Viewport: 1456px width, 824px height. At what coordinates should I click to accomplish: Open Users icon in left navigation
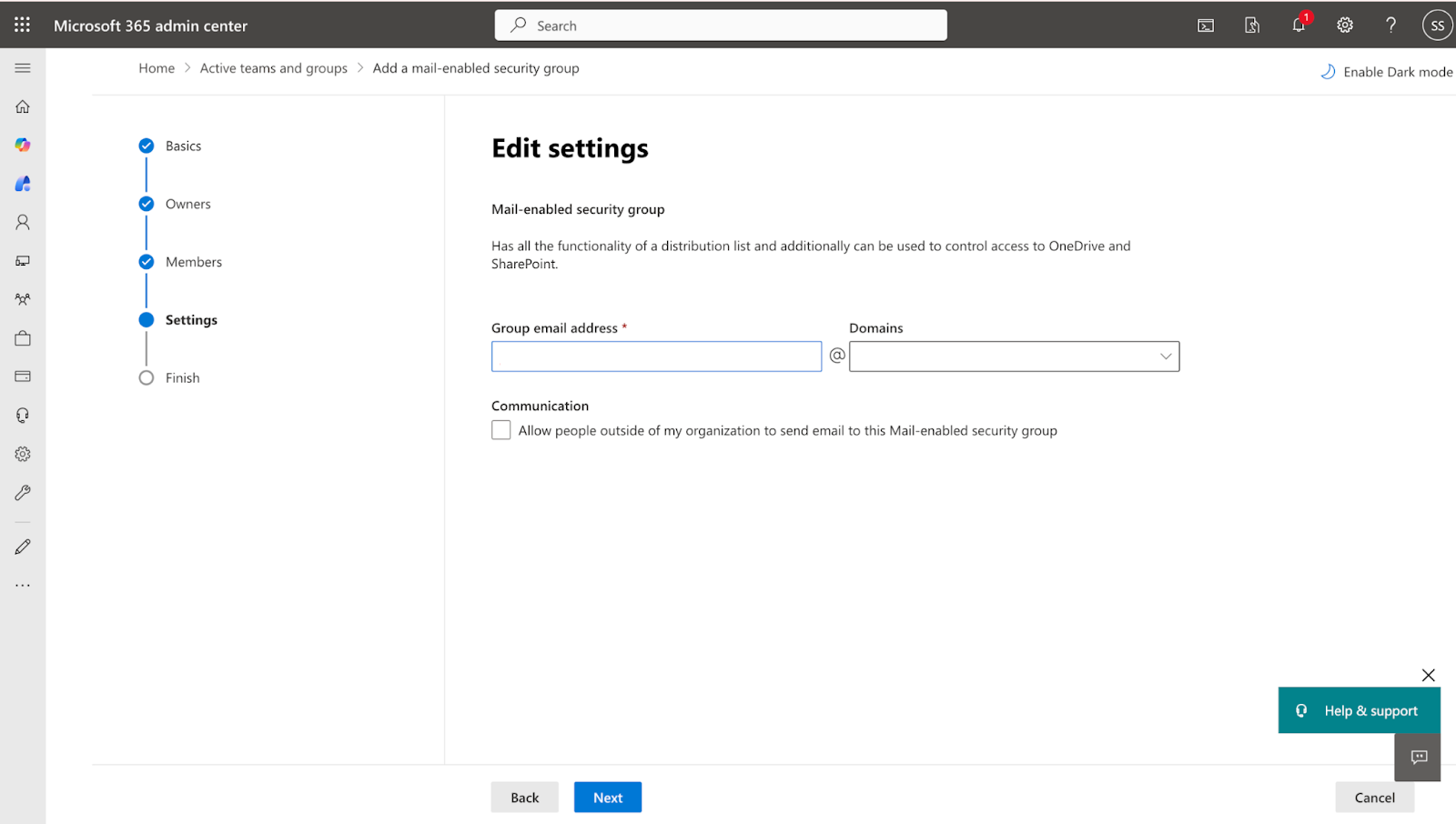[23, 222]
